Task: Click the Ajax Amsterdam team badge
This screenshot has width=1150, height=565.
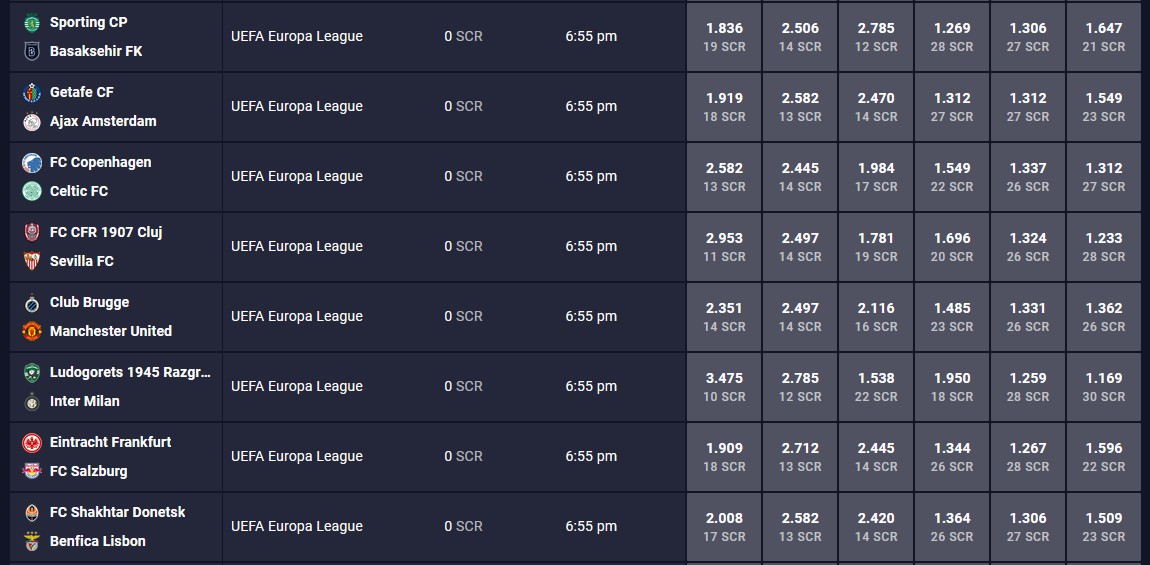Action: (32, 122)
